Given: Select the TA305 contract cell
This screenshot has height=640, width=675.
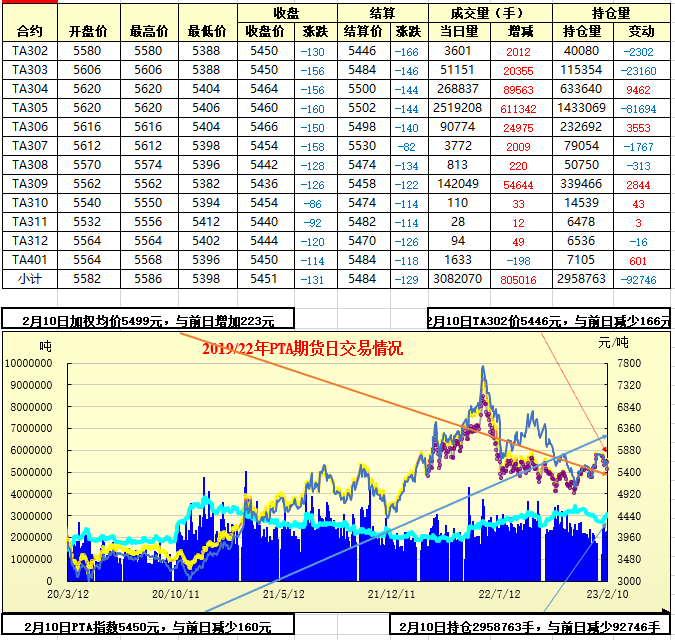Looking at the screenshot, I should (x=30, y=108).
